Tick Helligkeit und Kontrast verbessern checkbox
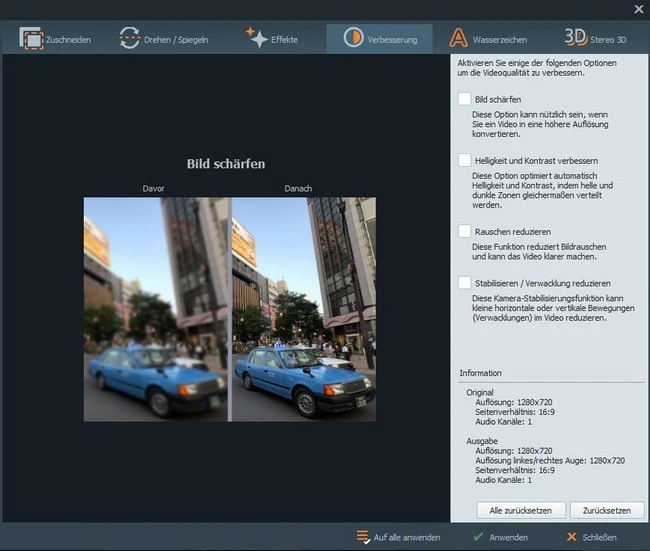The width and height of the screenshot is (650, 551). (x=464, y=160)
